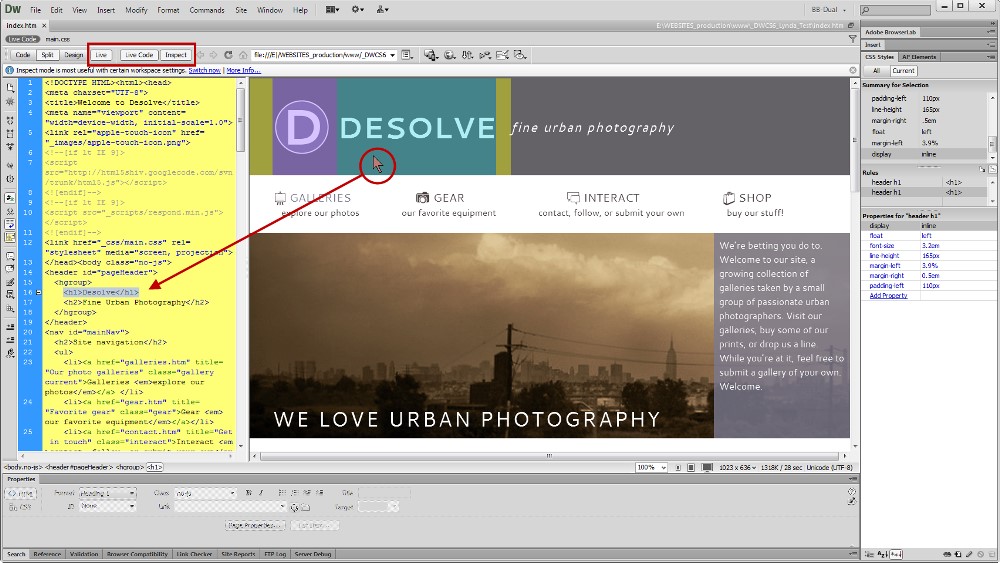Click W3C Validation icon
The image size is (1000, 563).
[485, 55]
